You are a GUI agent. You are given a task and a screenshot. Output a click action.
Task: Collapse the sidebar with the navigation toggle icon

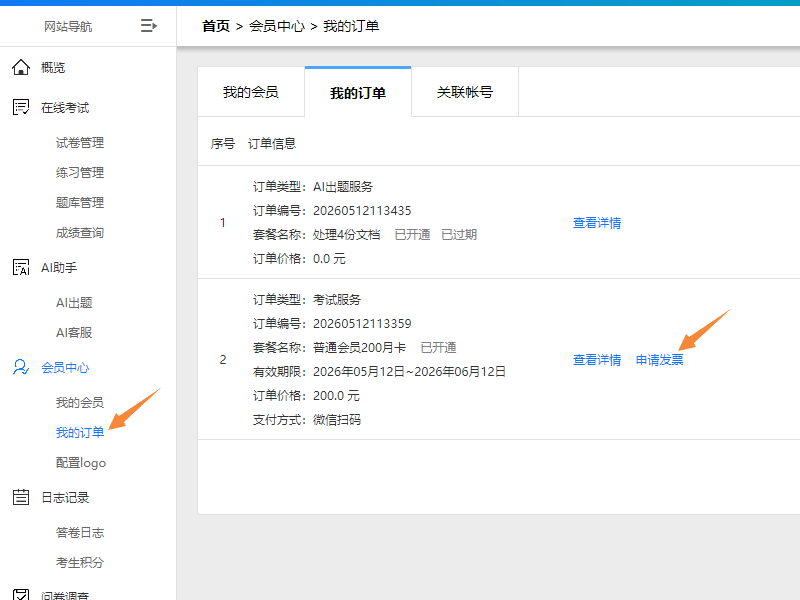148,26
